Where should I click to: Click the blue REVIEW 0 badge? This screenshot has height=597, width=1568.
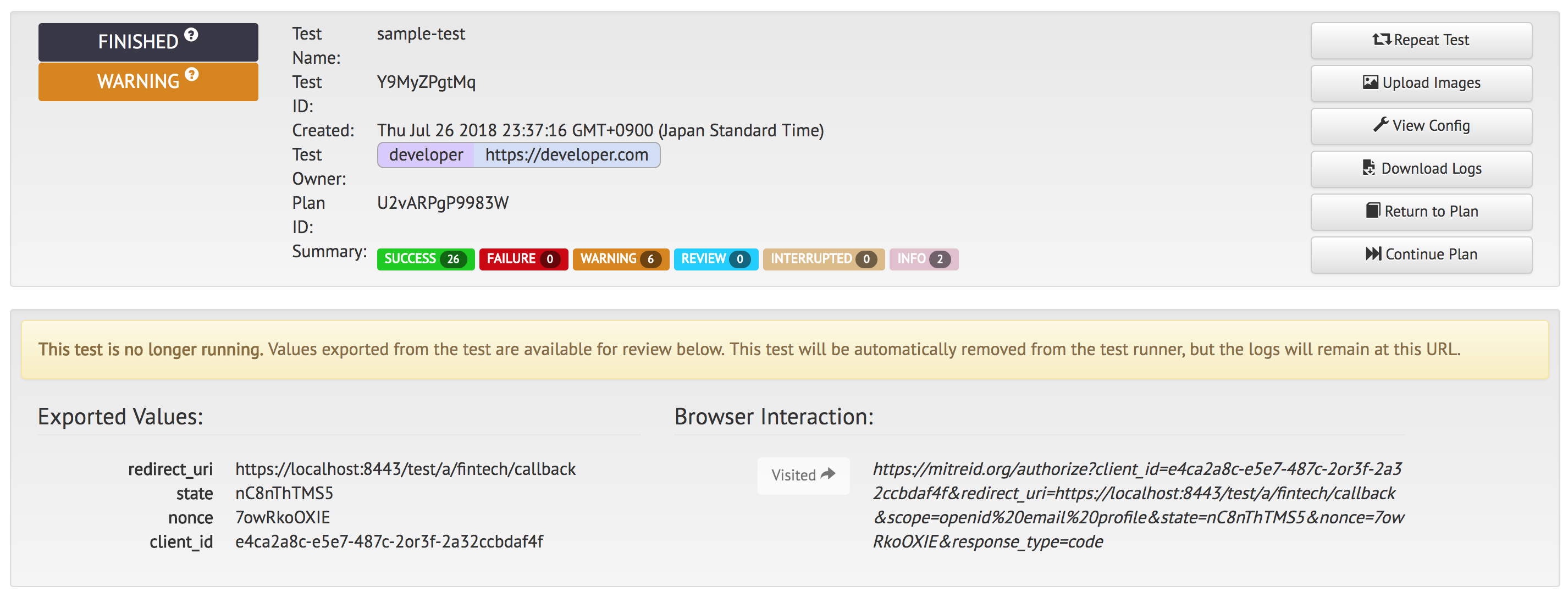[x=715, y=259]
